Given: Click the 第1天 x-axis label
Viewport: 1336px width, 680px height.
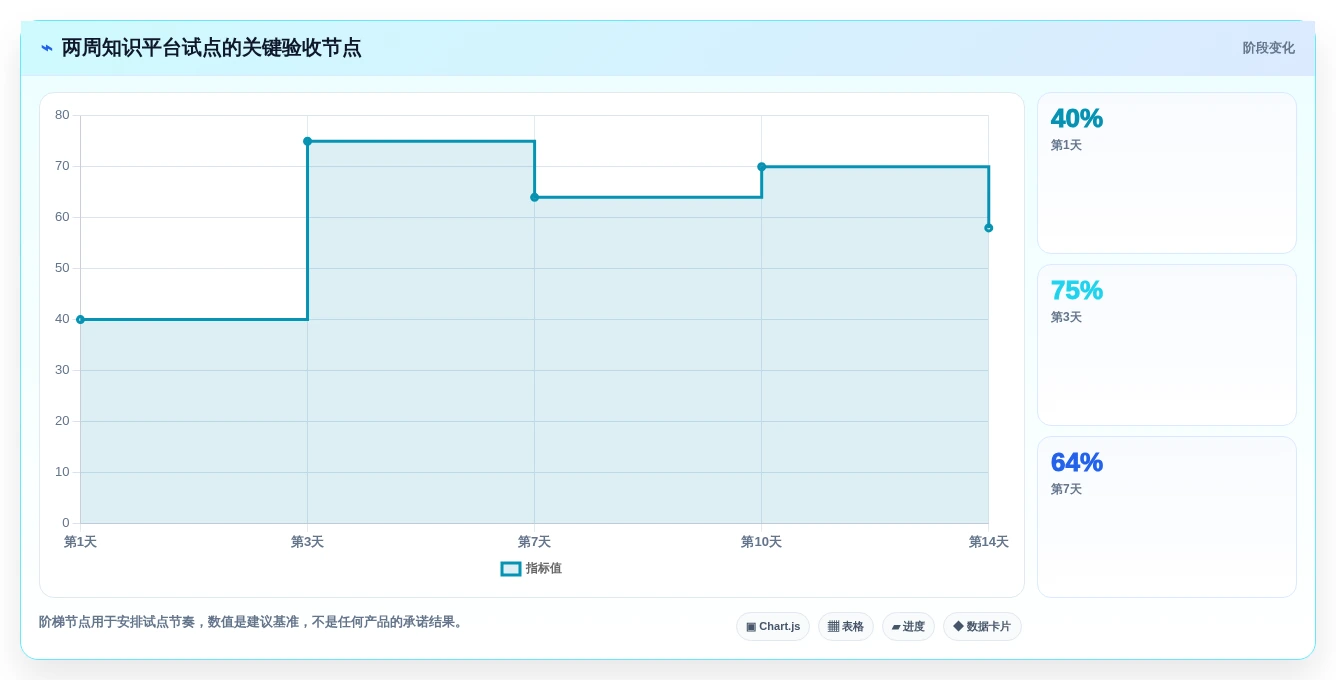Looking at the screenshot, I should point(80,542).
